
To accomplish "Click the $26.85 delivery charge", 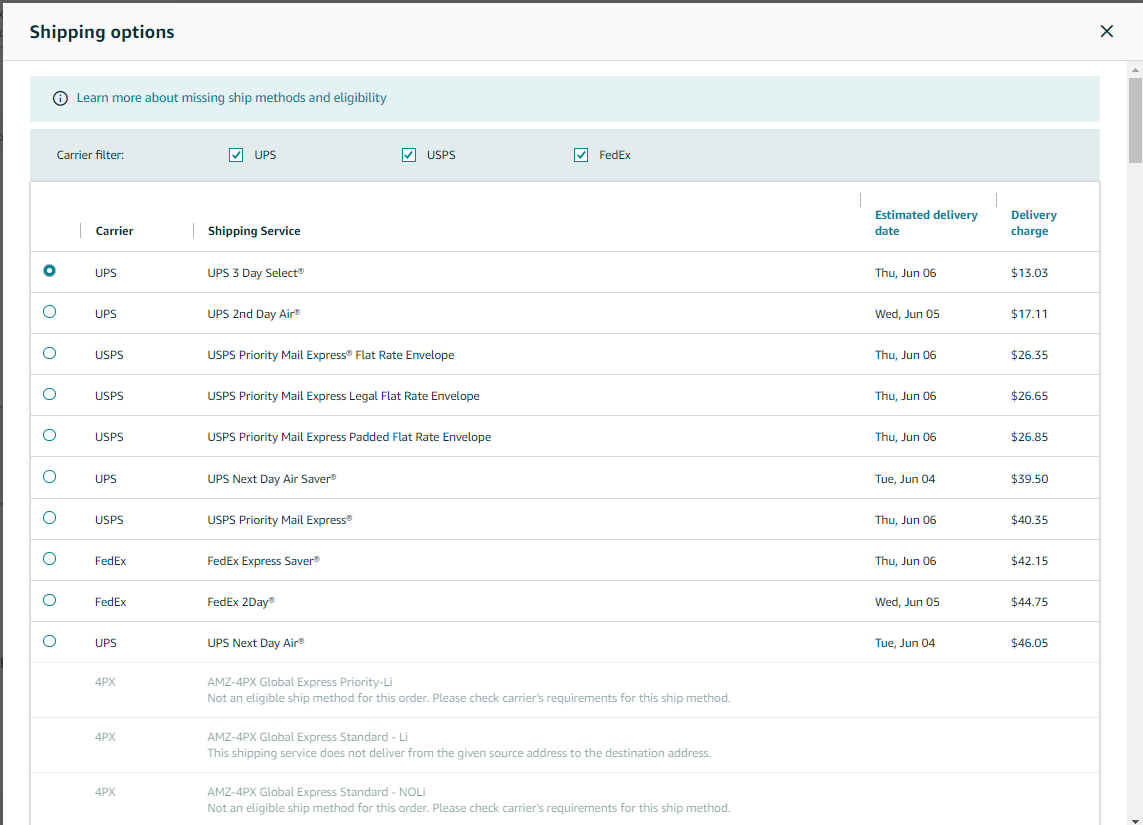I will pyautogui.click(x=1029, y=437).
